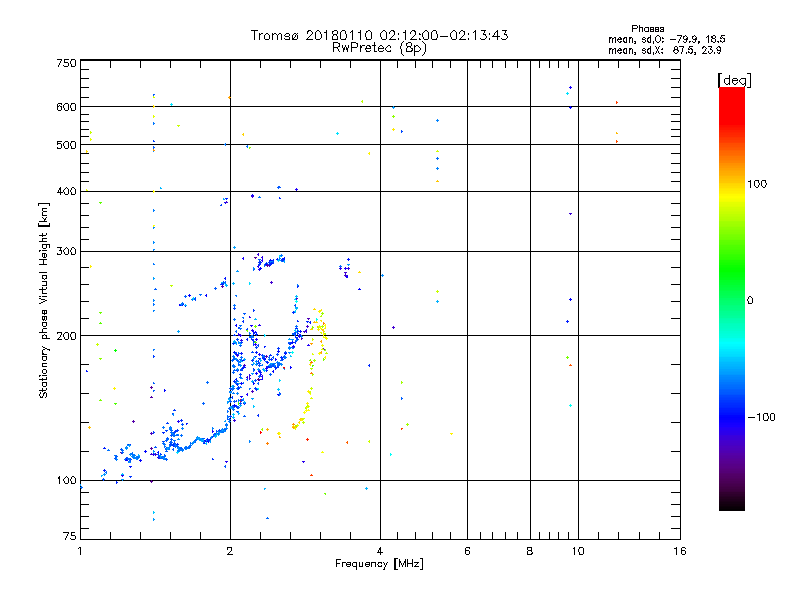Click the '1' x-axis tick label
This screenshot has height=600, width=800.
(x=80, y=551)
